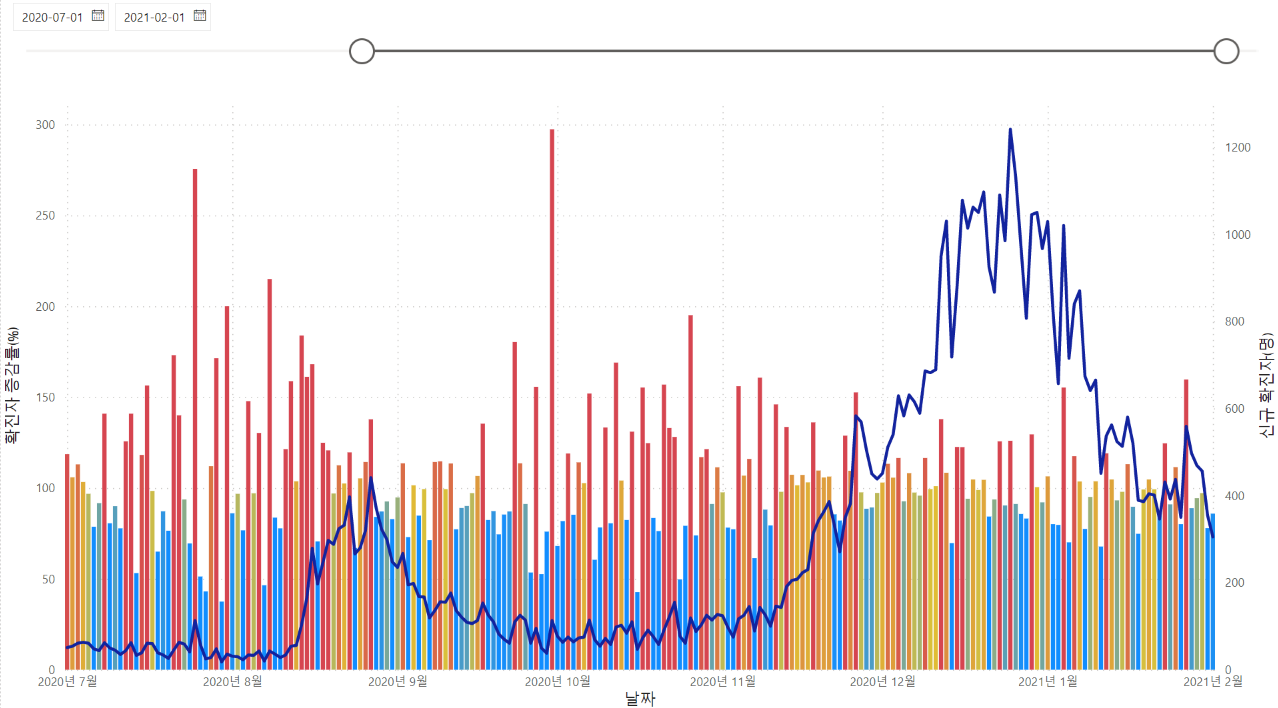1278x708 pixels.
Task: Select the late-July red bar reaching 275
Action: [195, 400]
